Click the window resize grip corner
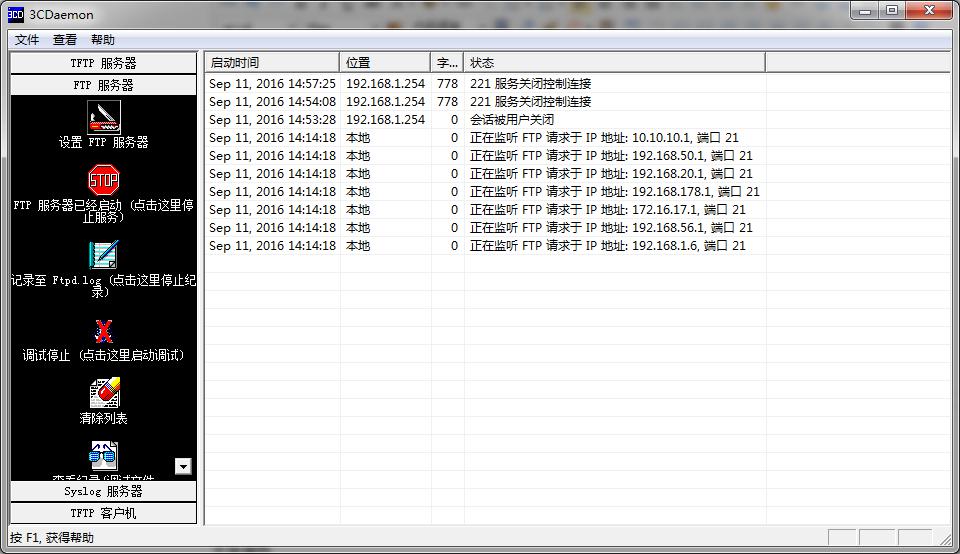 pyautogui.click(x=945, y=538)
